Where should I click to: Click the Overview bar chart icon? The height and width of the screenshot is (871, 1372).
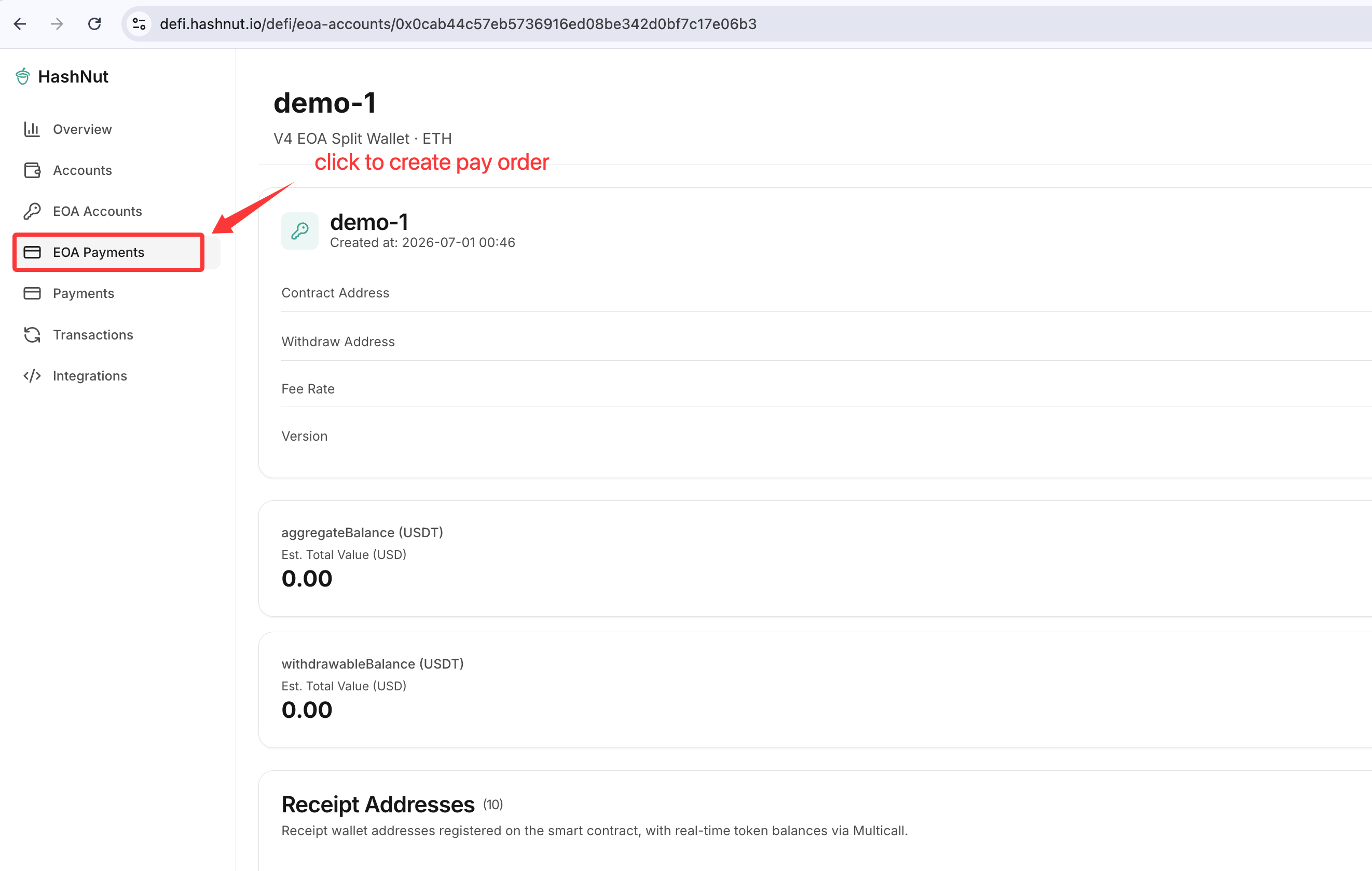[32, 129]
